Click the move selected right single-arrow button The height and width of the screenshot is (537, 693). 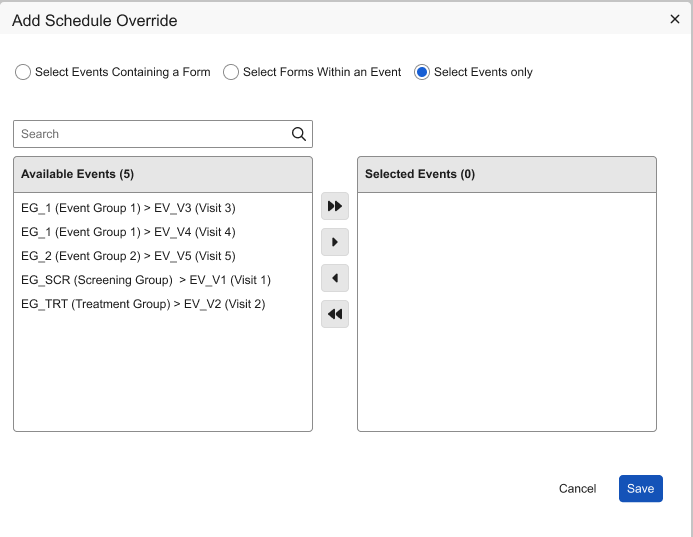[x=335, y=242]
